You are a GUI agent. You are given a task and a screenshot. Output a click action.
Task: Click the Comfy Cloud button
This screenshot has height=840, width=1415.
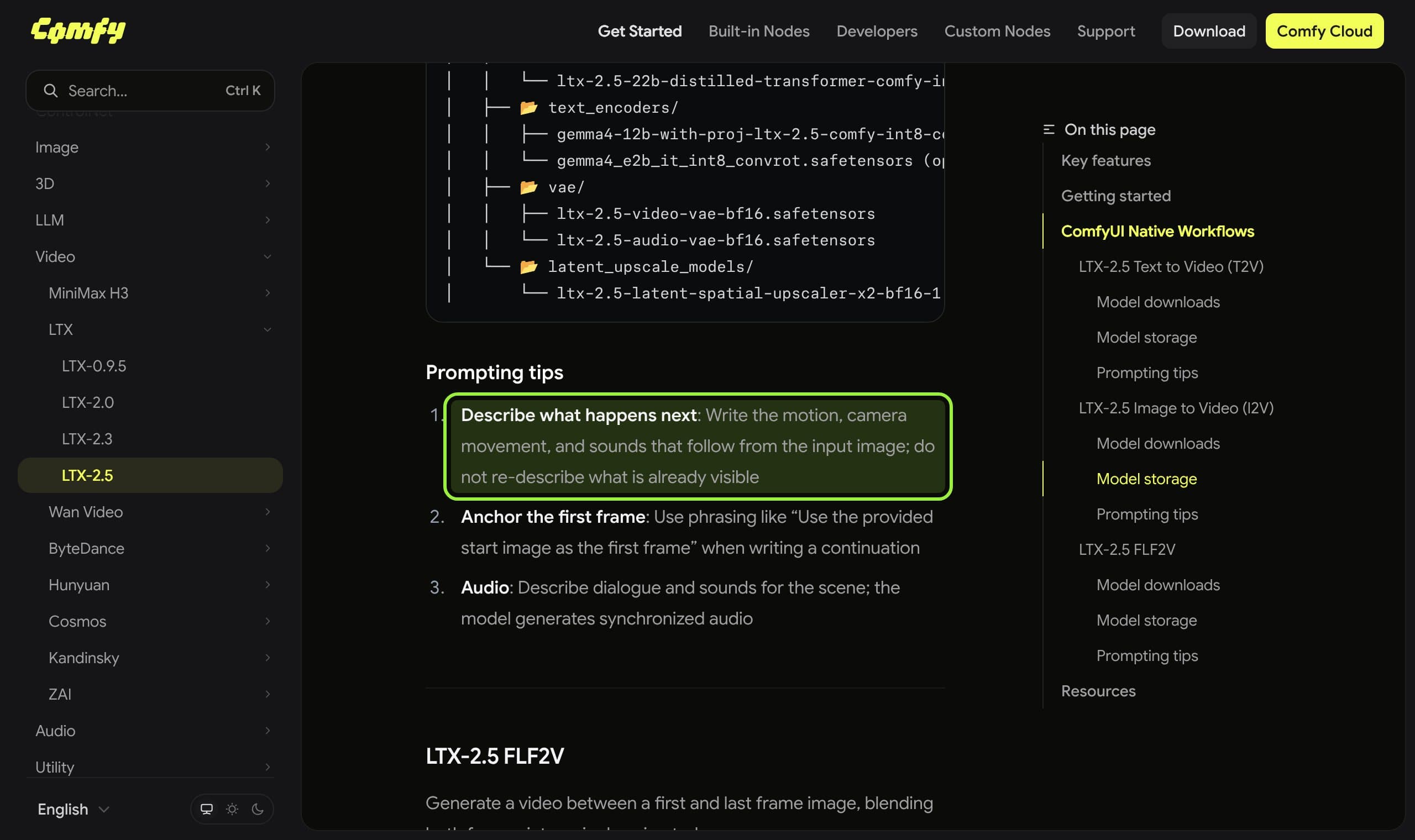coord(1324,31)
